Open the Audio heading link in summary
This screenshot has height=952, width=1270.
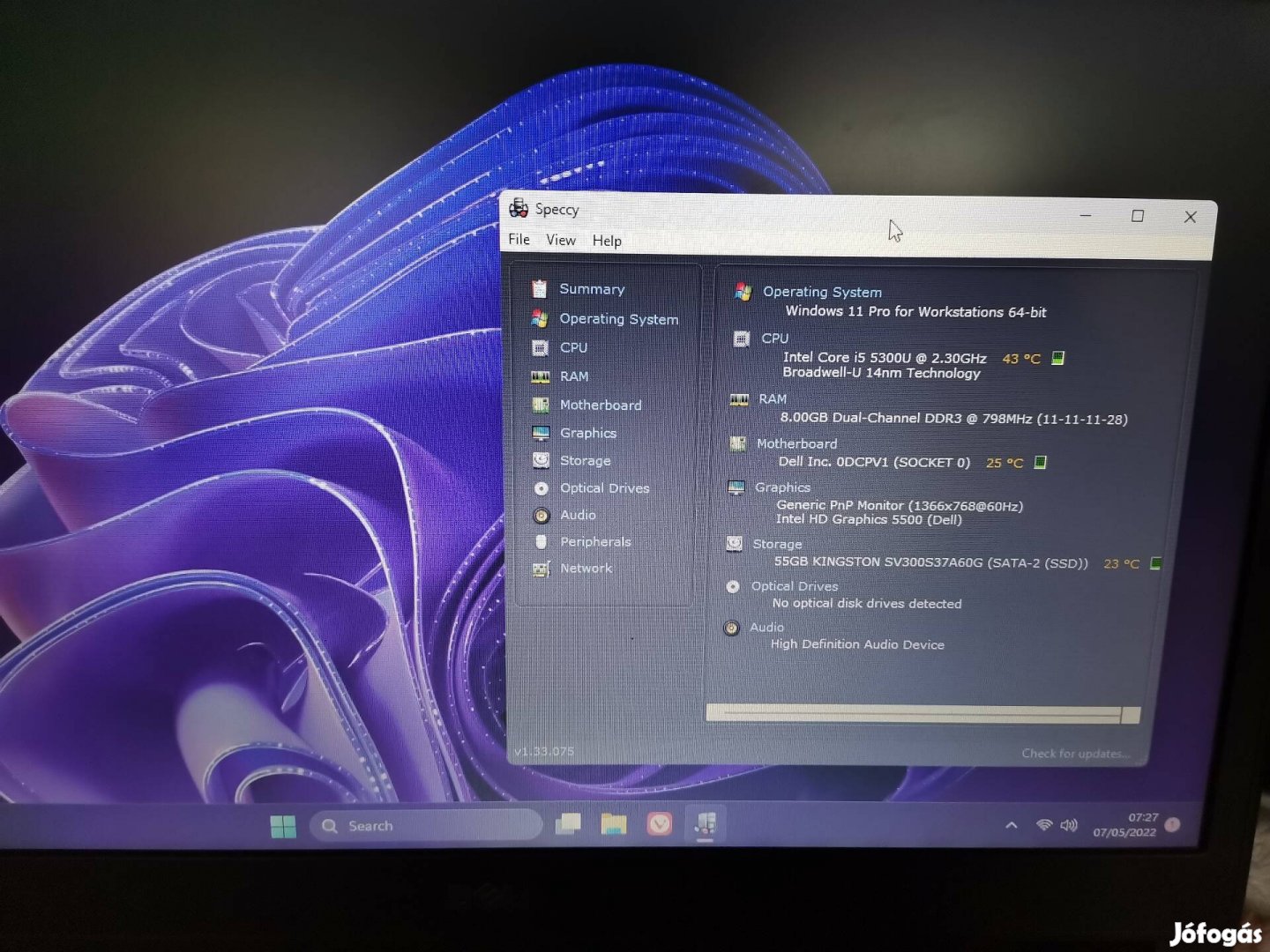click(x=766, y=627)
